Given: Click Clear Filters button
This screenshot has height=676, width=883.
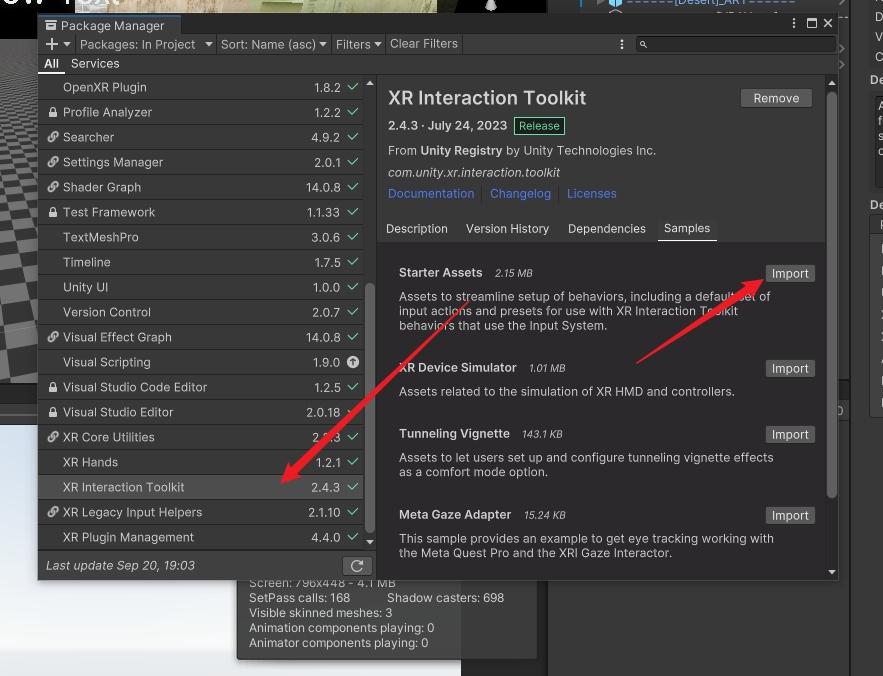Looking at the screenshot, I should tap(423, 44).
